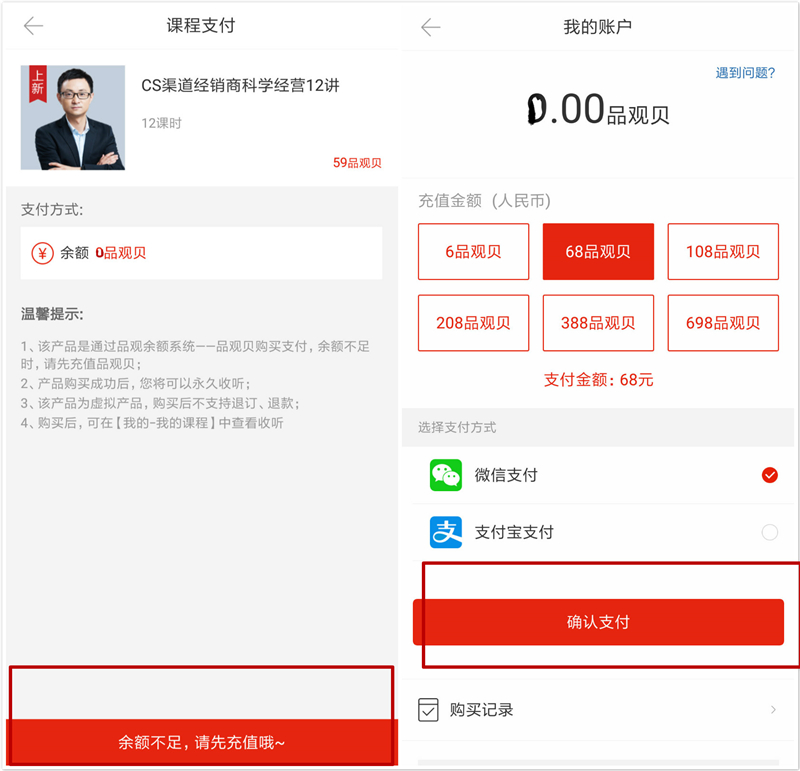Tap the 购买记录 checklist icon
The height and width of the screenshot is (771, 800).
pyautogui.click(x=428, y=710)
